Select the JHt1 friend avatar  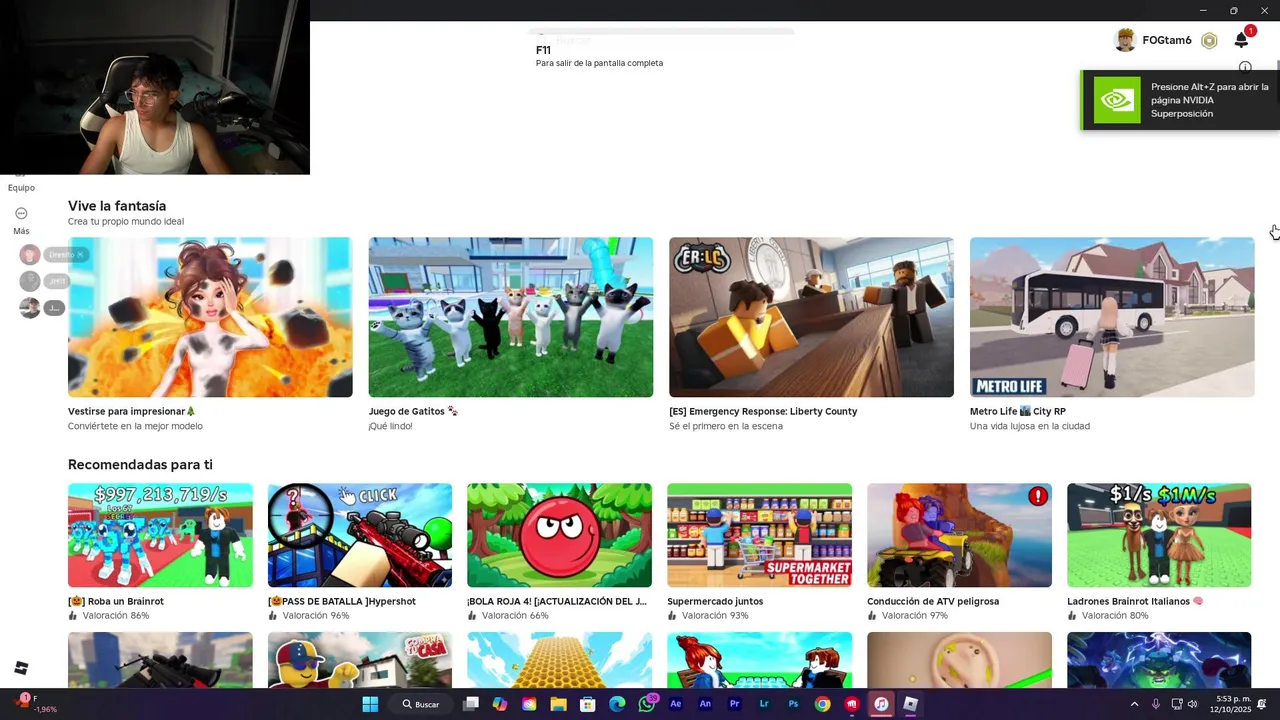[x=30, y=281]
